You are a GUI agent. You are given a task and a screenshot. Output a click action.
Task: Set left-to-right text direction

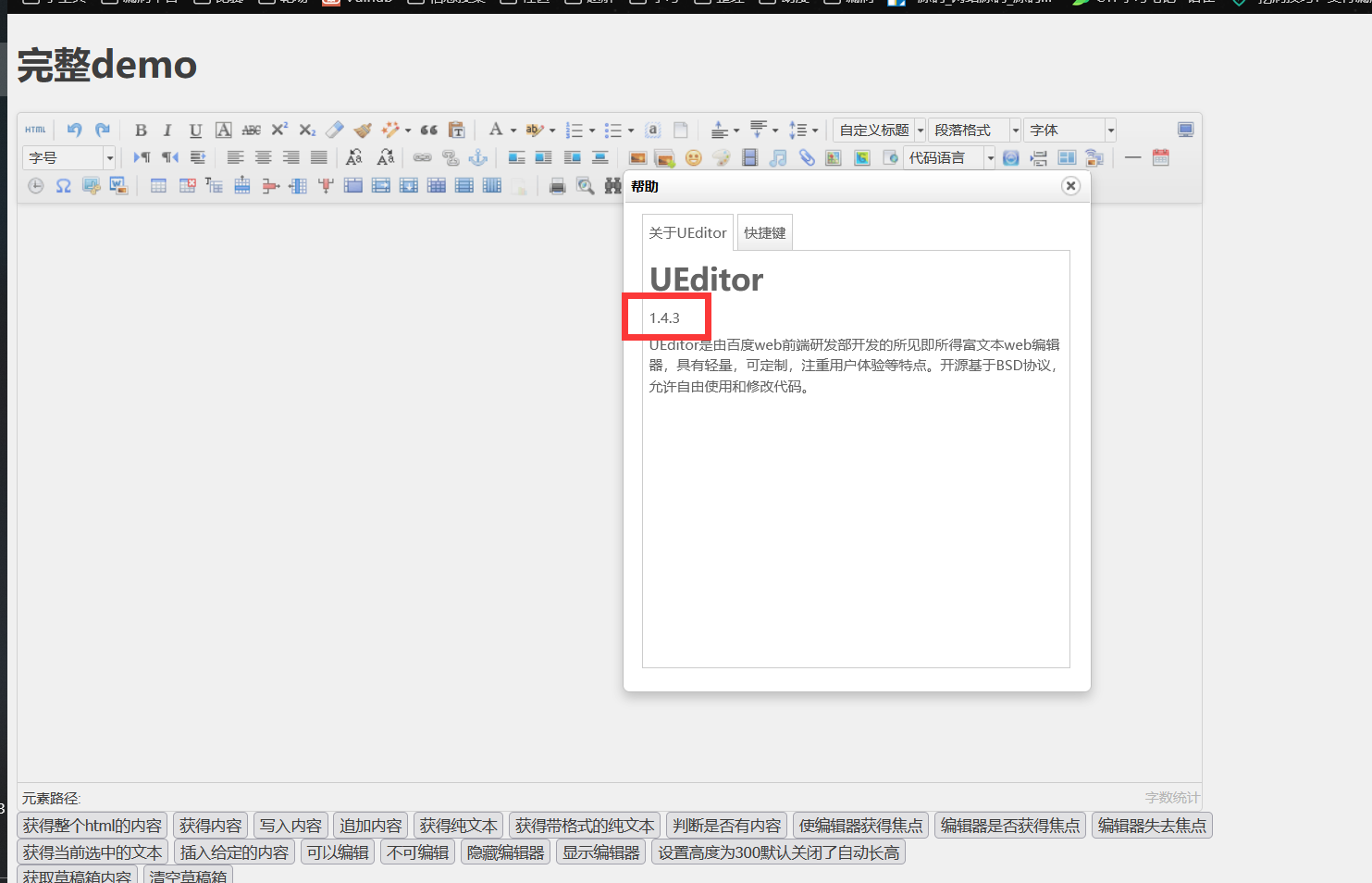coord(142,158)
